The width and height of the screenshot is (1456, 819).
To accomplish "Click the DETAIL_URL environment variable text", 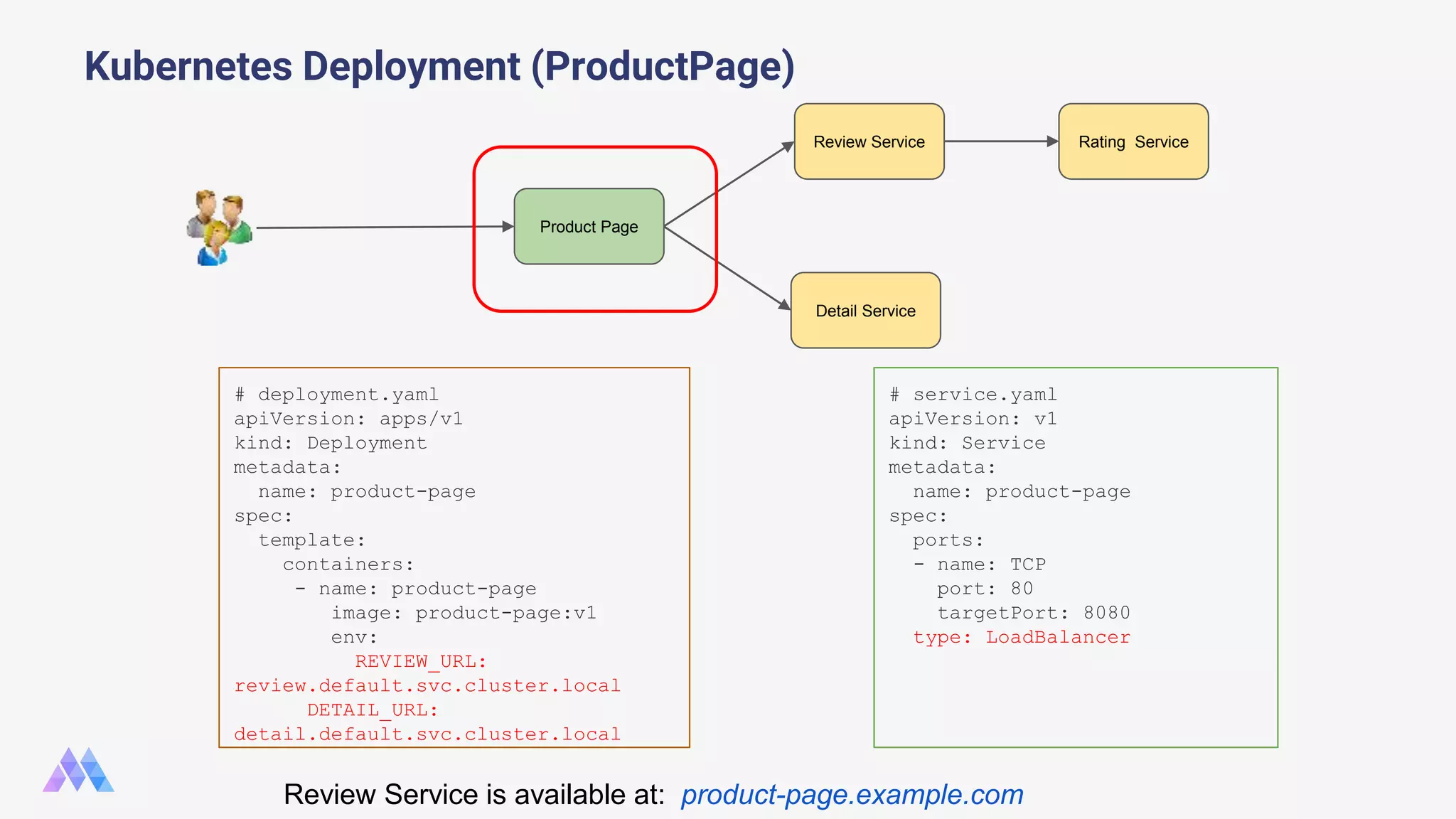I will click(x=373, y=710).
